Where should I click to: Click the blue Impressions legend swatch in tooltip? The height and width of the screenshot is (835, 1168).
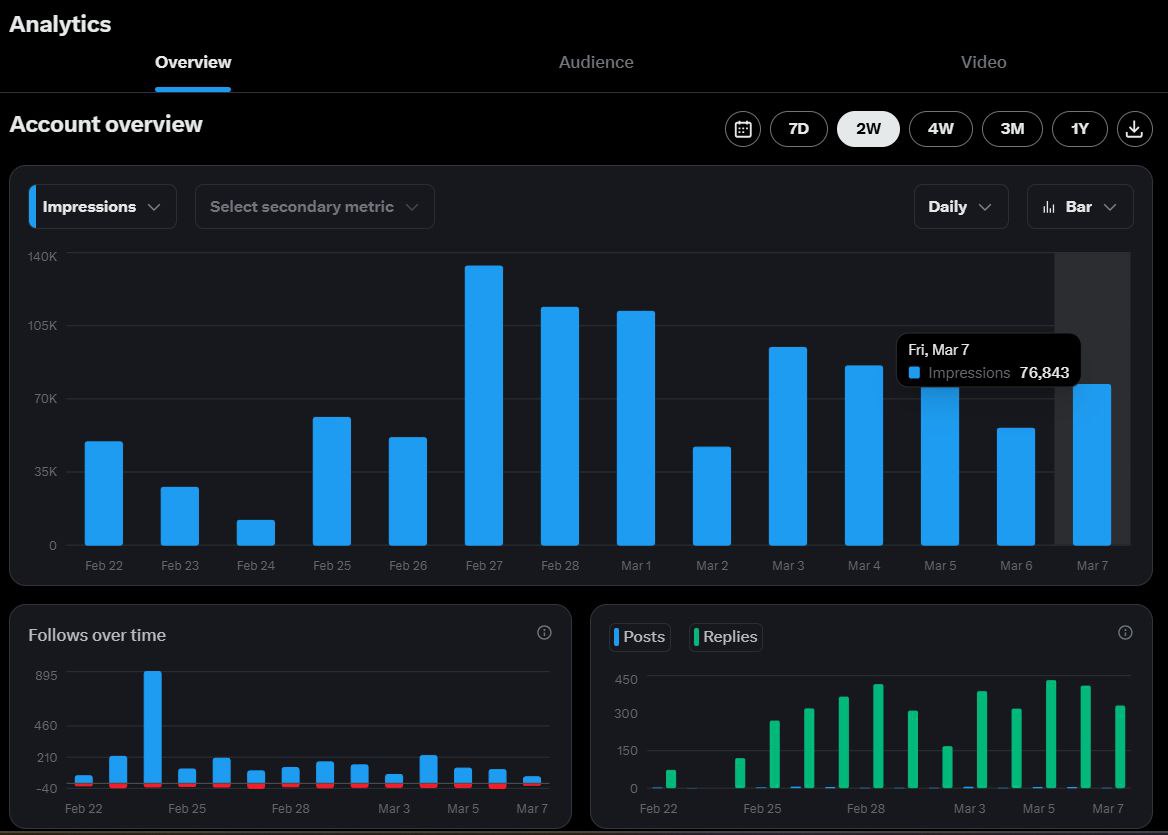tap(914, 373)
